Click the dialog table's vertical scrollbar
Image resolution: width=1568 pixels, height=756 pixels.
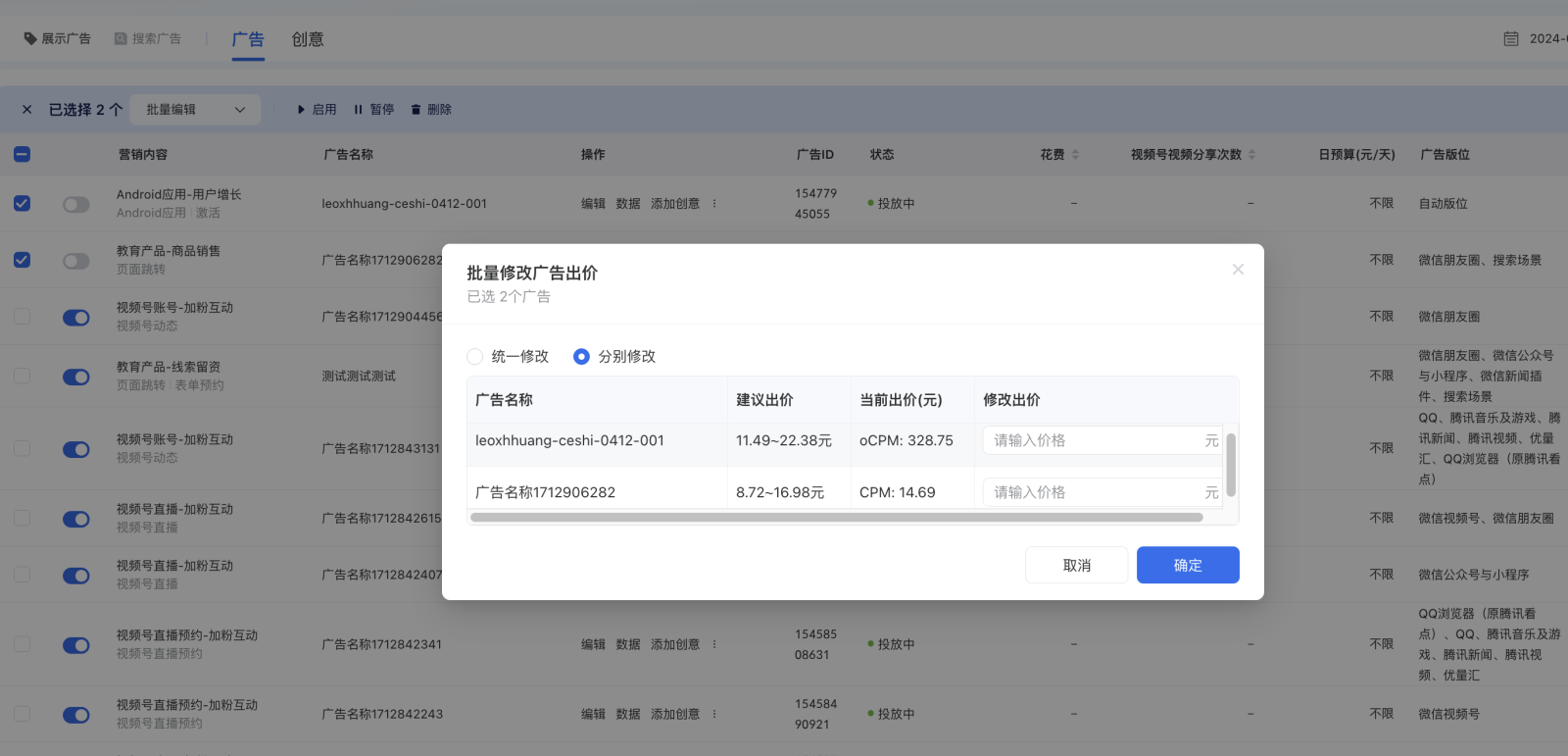point(1231,466)
